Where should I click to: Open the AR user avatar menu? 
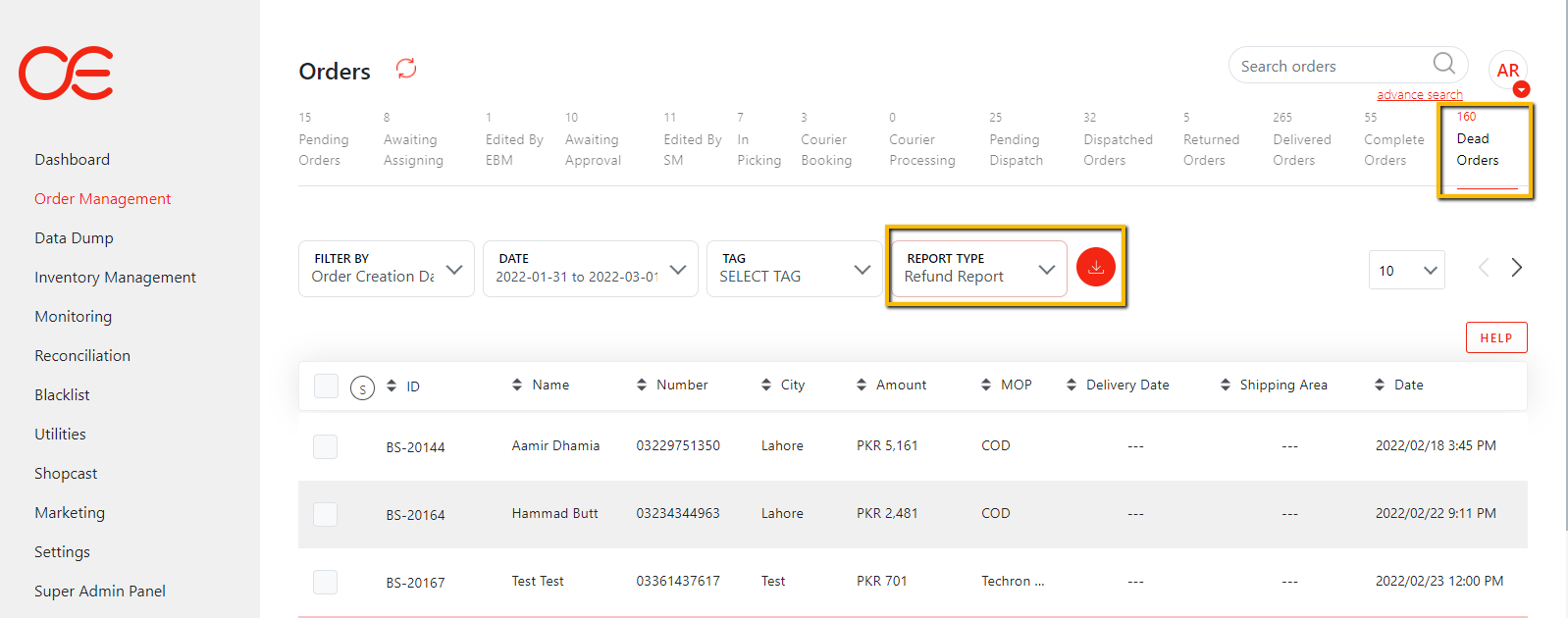coord(1507,71)
